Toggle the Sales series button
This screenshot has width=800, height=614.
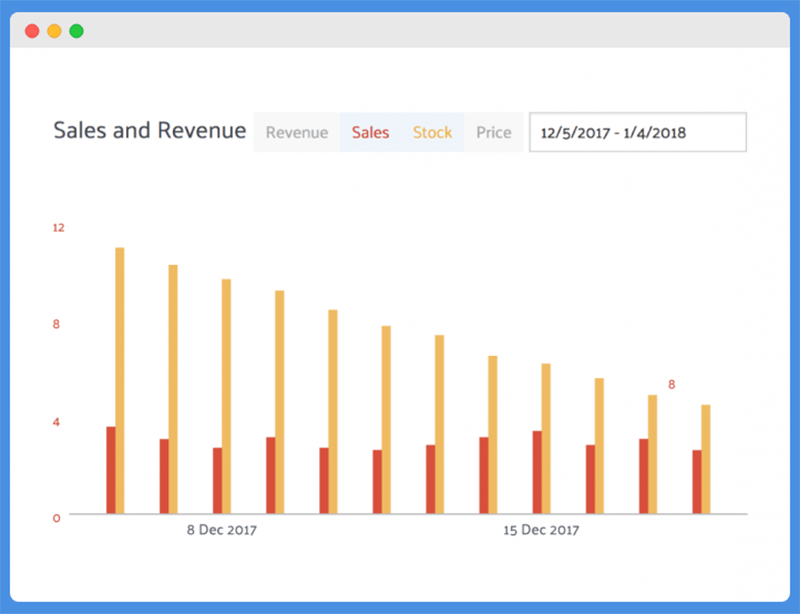[x=370, y=133]
